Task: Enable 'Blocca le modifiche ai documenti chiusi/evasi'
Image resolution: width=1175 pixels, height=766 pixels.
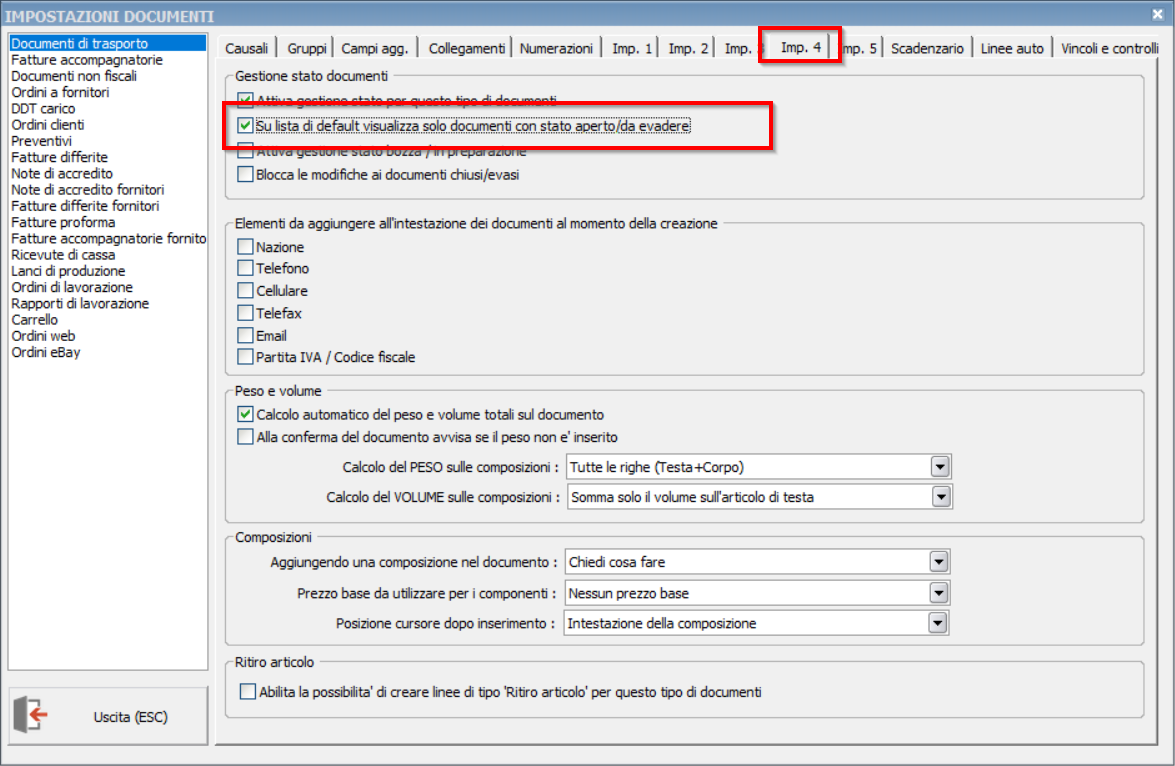Action: tap(245, 174)
